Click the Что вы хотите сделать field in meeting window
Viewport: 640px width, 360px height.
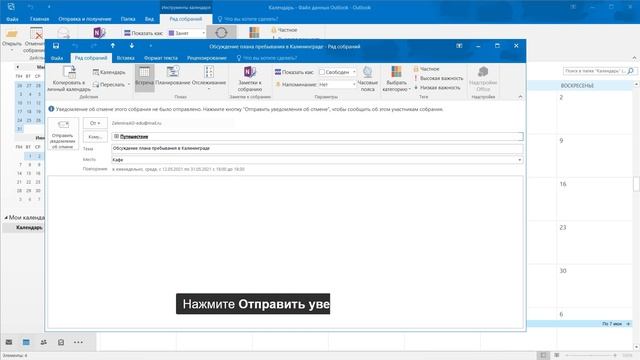[x=269, y=58]
